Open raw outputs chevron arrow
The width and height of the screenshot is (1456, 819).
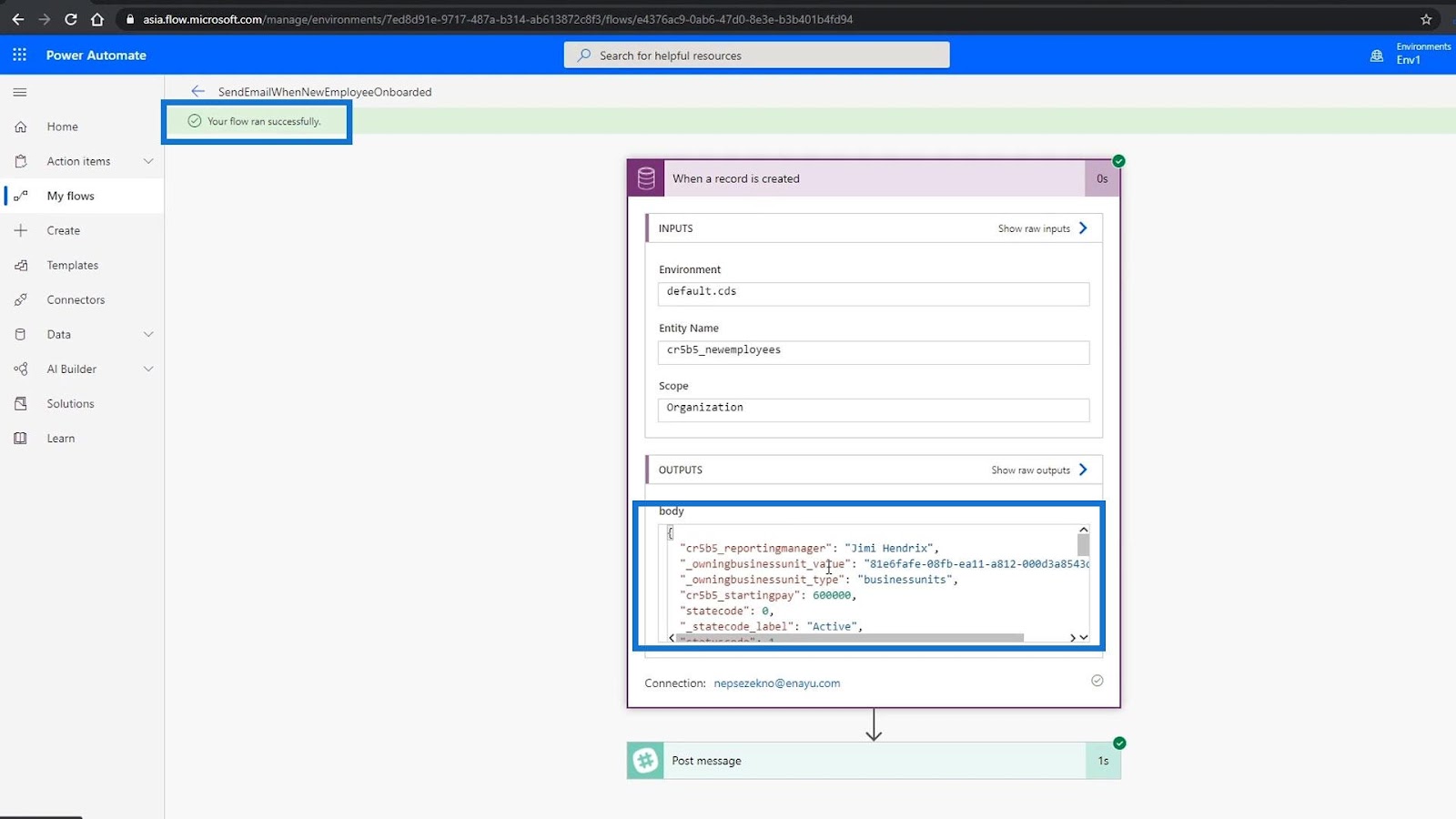[x=1083, y=470]
